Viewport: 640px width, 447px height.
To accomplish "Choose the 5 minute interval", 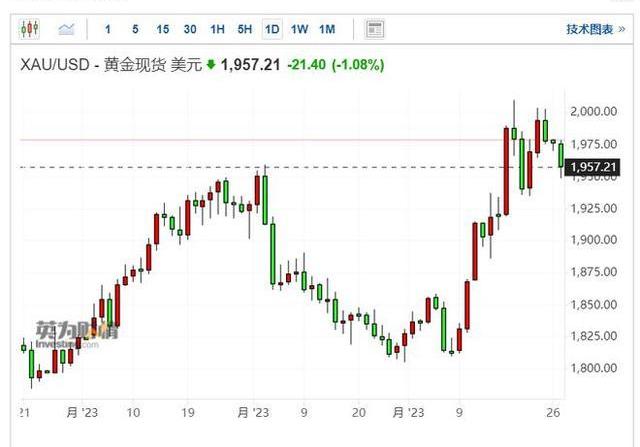I will coord(135,29).
